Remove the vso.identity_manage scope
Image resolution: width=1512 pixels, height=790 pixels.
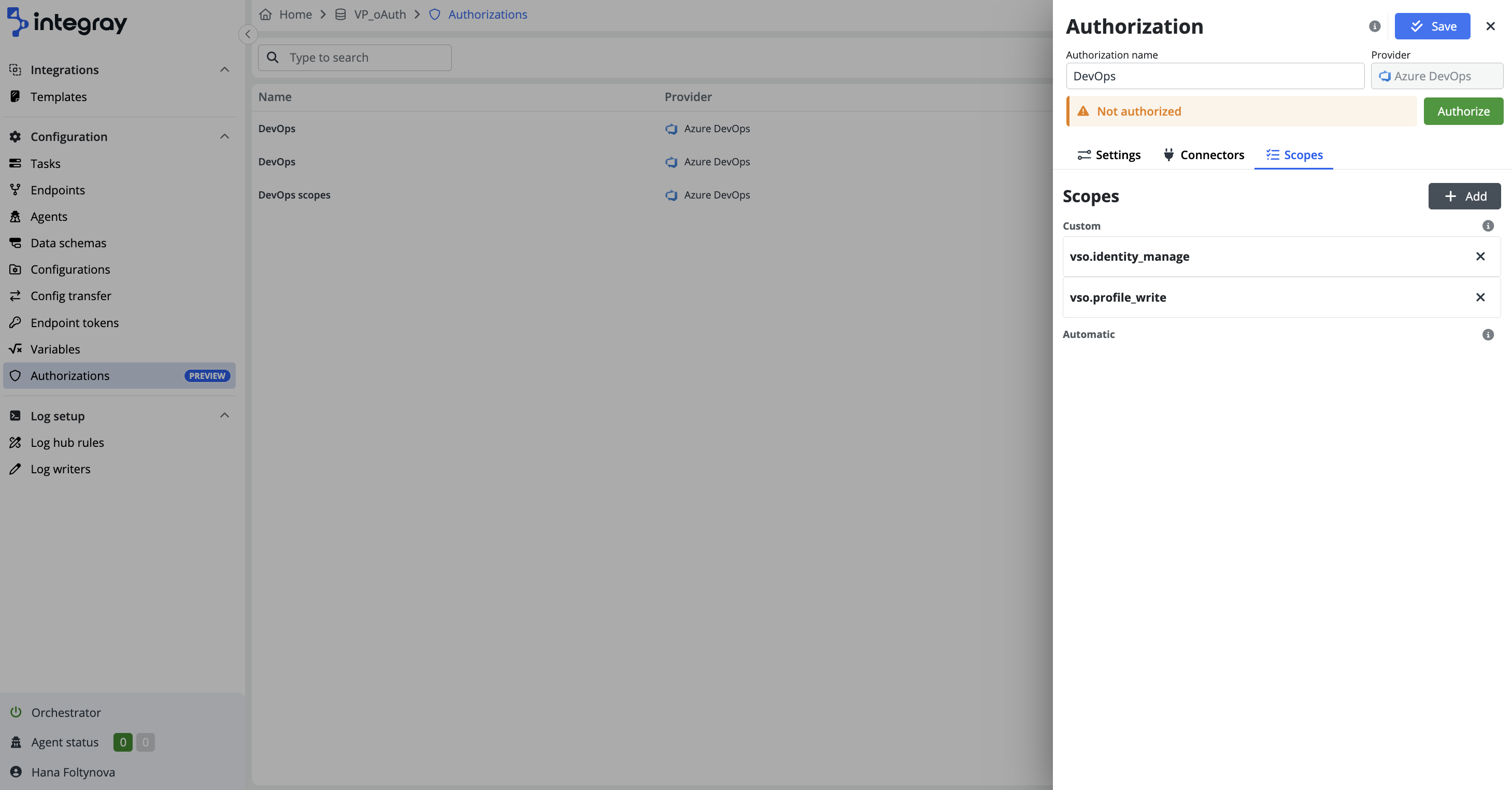[x=1480, y=256]
